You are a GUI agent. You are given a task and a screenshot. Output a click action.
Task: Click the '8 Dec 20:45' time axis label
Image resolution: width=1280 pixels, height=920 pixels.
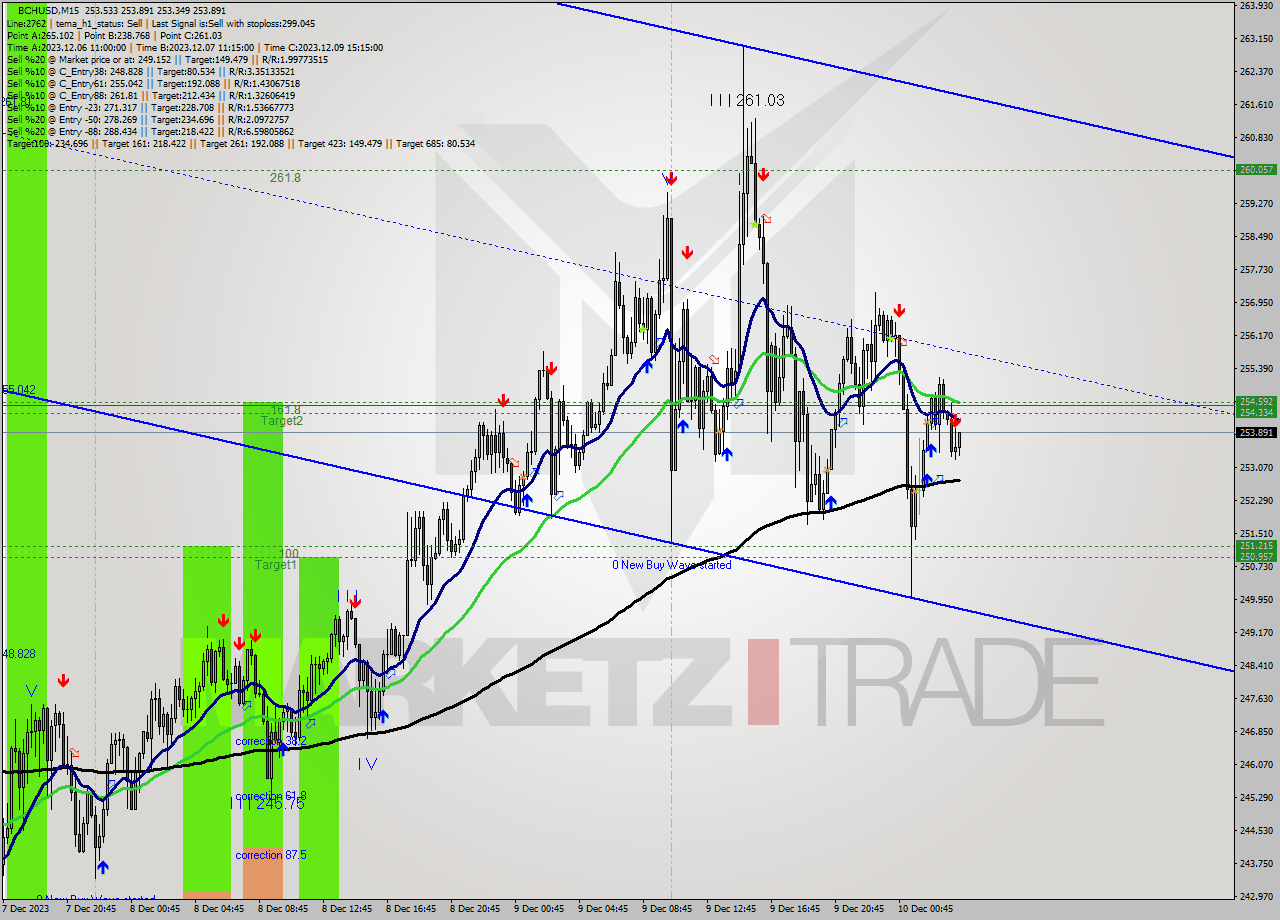pyautogui.click(x=475, y=910)
